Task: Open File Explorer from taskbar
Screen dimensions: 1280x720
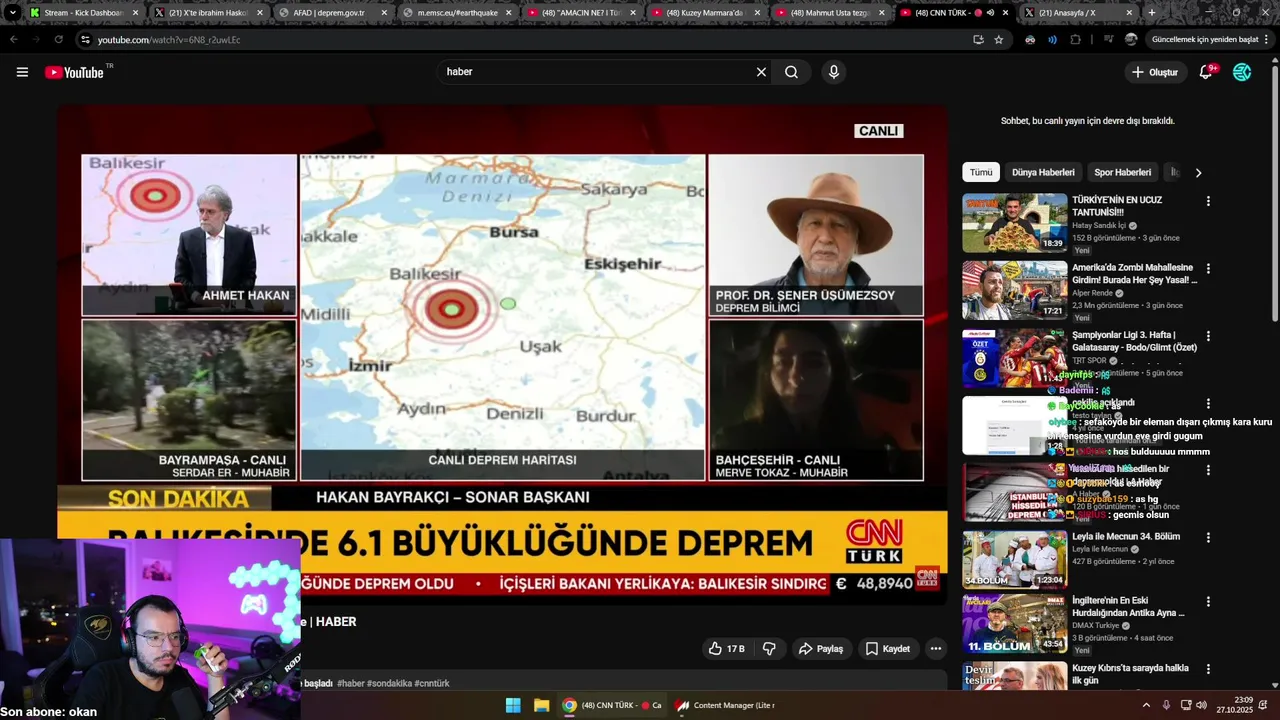Action: [541, 705]
